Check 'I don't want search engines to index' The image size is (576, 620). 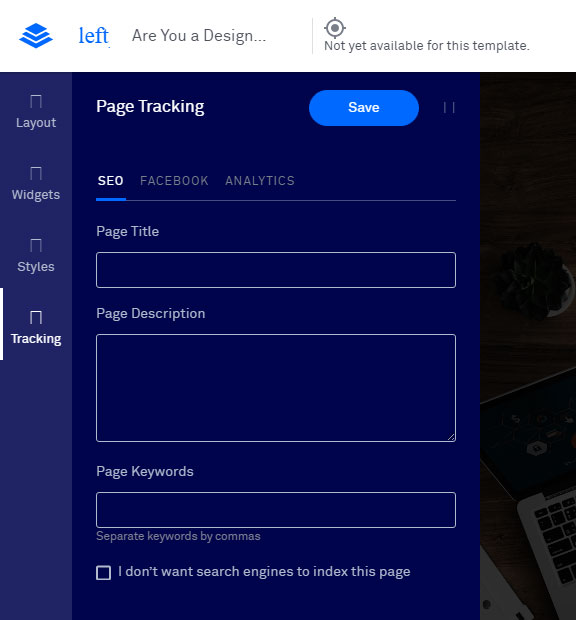click(104, 573)
